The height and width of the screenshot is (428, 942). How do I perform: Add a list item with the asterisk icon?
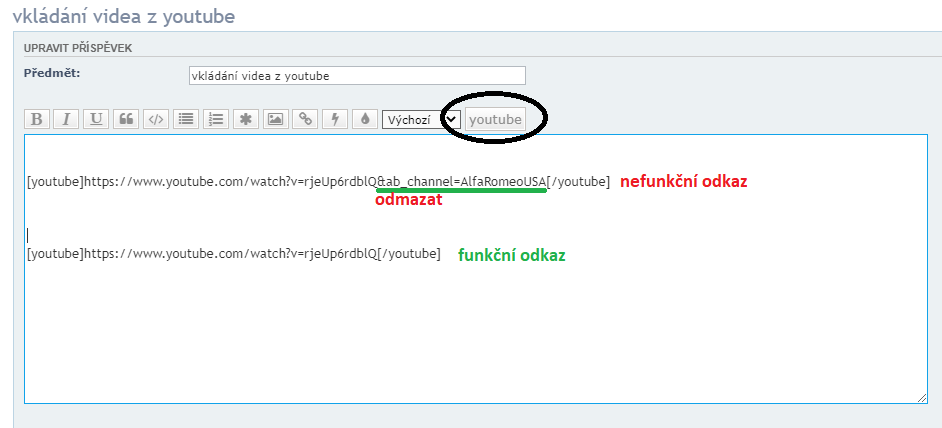246,119
